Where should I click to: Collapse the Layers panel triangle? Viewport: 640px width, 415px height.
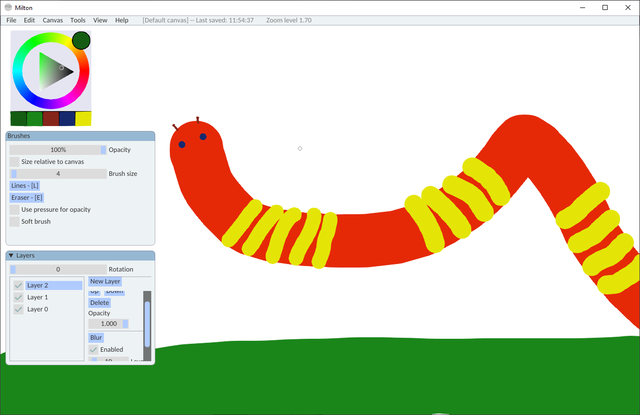(11, 256)
